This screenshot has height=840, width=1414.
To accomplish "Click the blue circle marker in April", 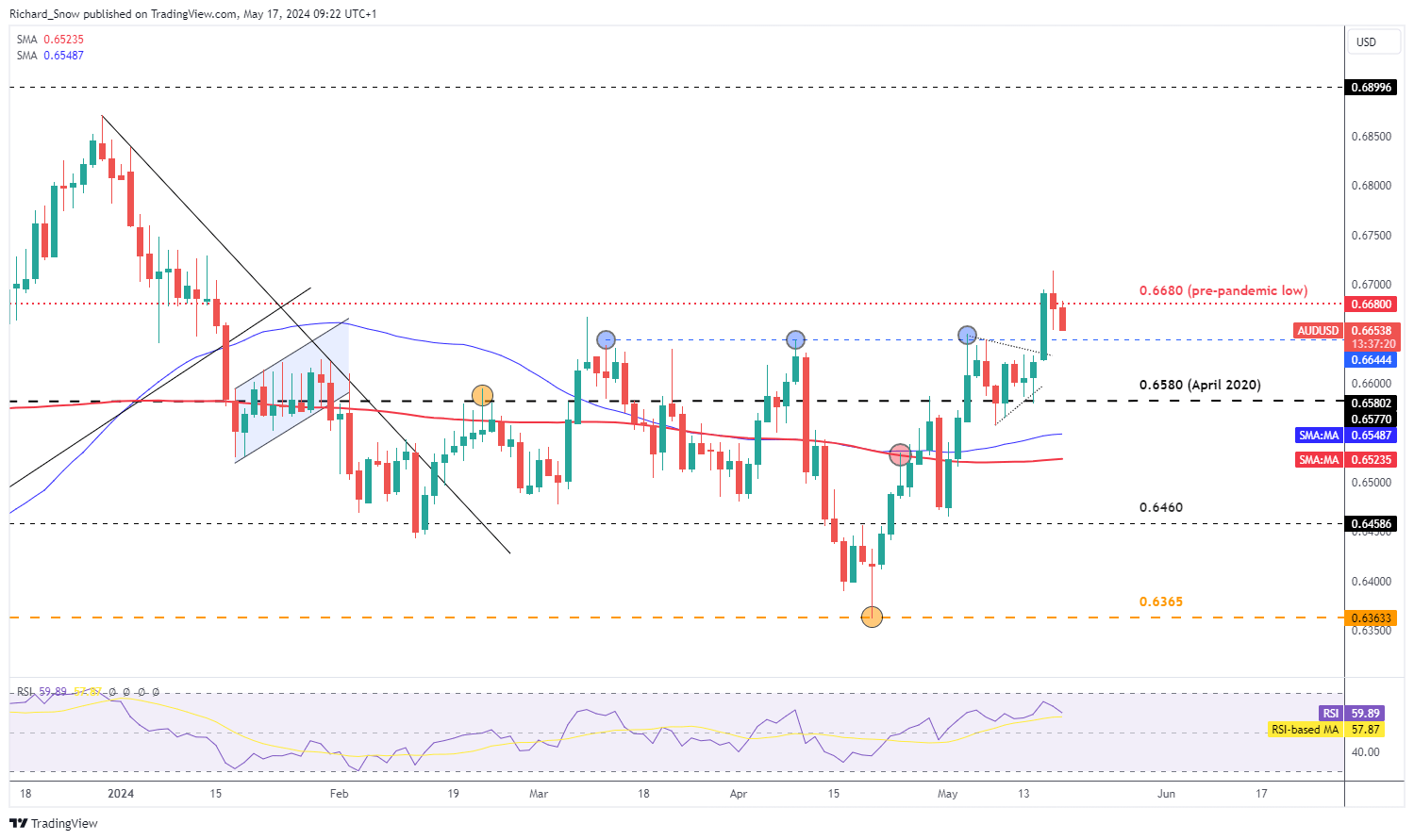I will tap(796, 339).
